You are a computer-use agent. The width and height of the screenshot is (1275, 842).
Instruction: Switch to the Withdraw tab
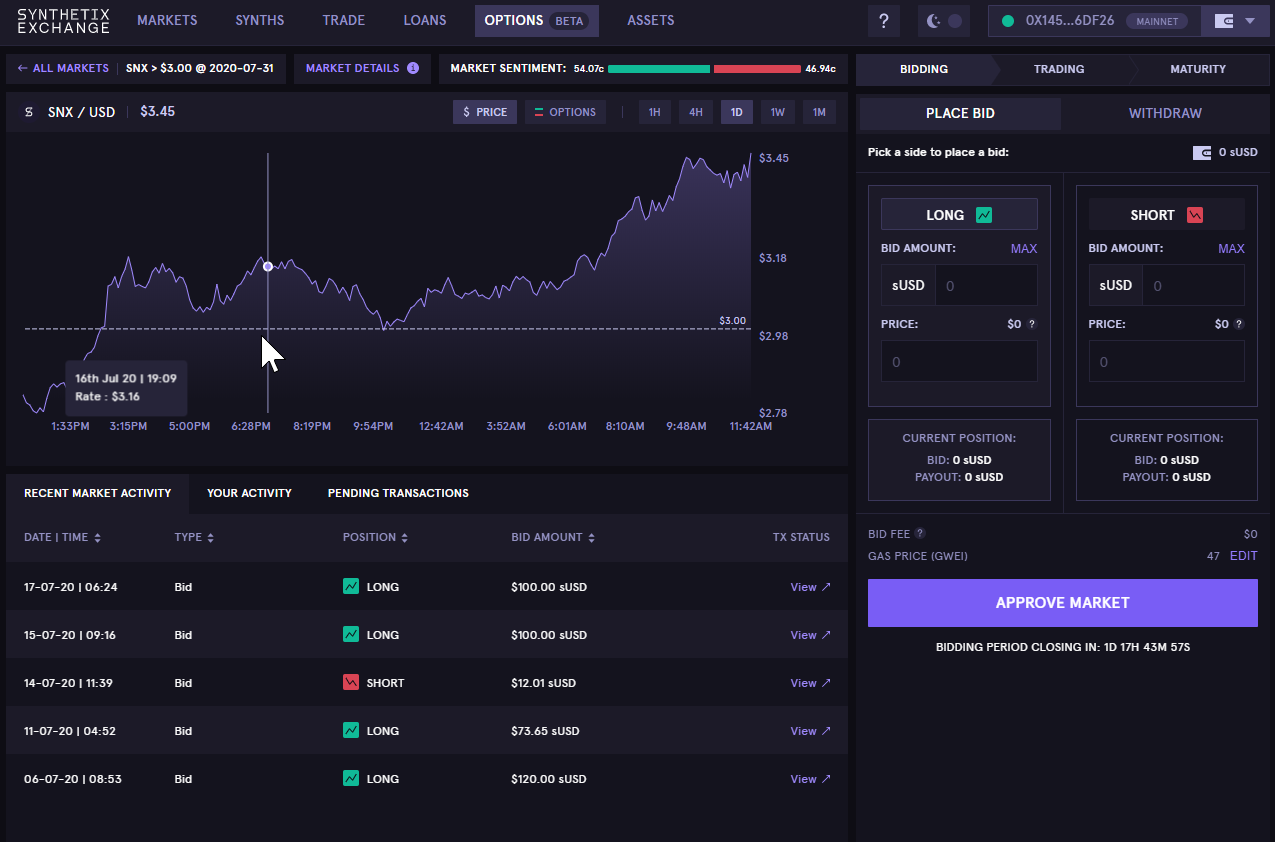click(1165, 113)
